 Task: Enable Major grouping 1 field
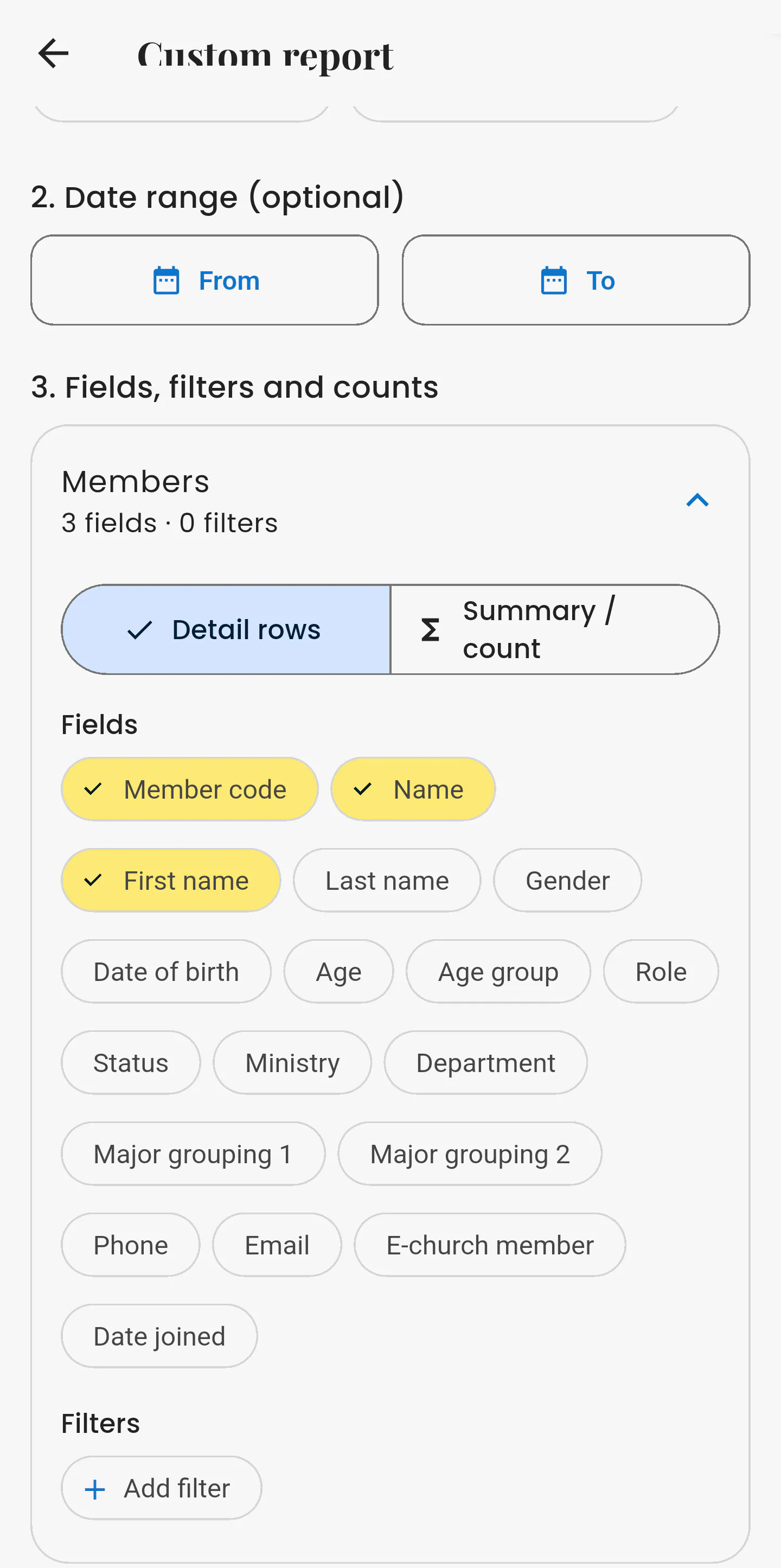pyautogui.click(x=193, y=1154)
